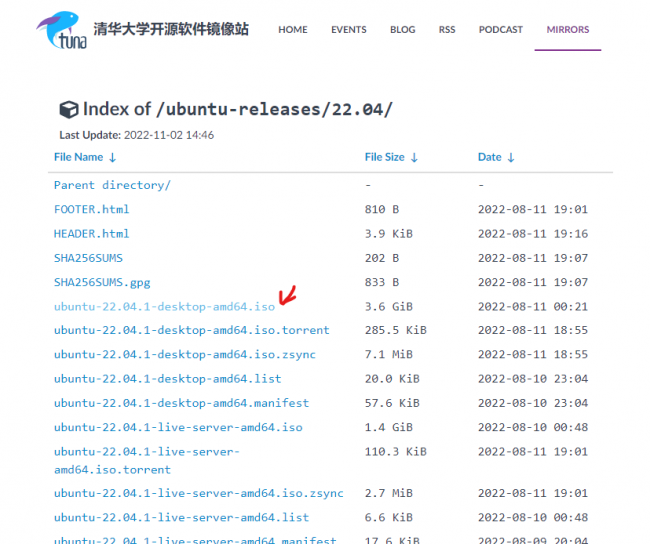
Task: Download live-server-amd64.iso.torrent file
Action: (x=147, y=460)
